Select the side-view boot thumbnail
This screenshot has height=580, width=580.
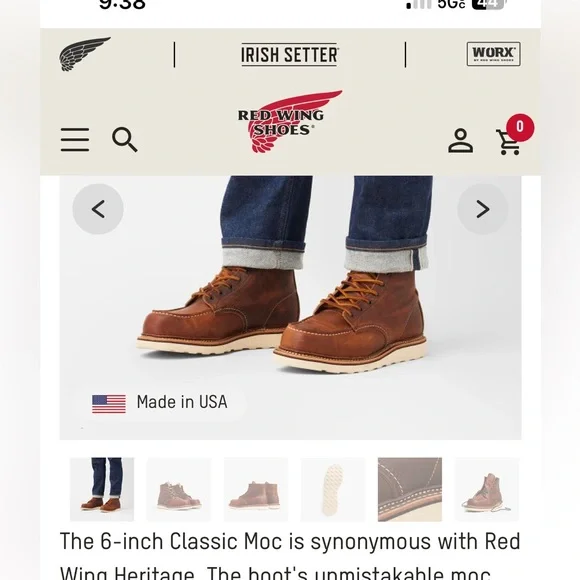point(256,489)
